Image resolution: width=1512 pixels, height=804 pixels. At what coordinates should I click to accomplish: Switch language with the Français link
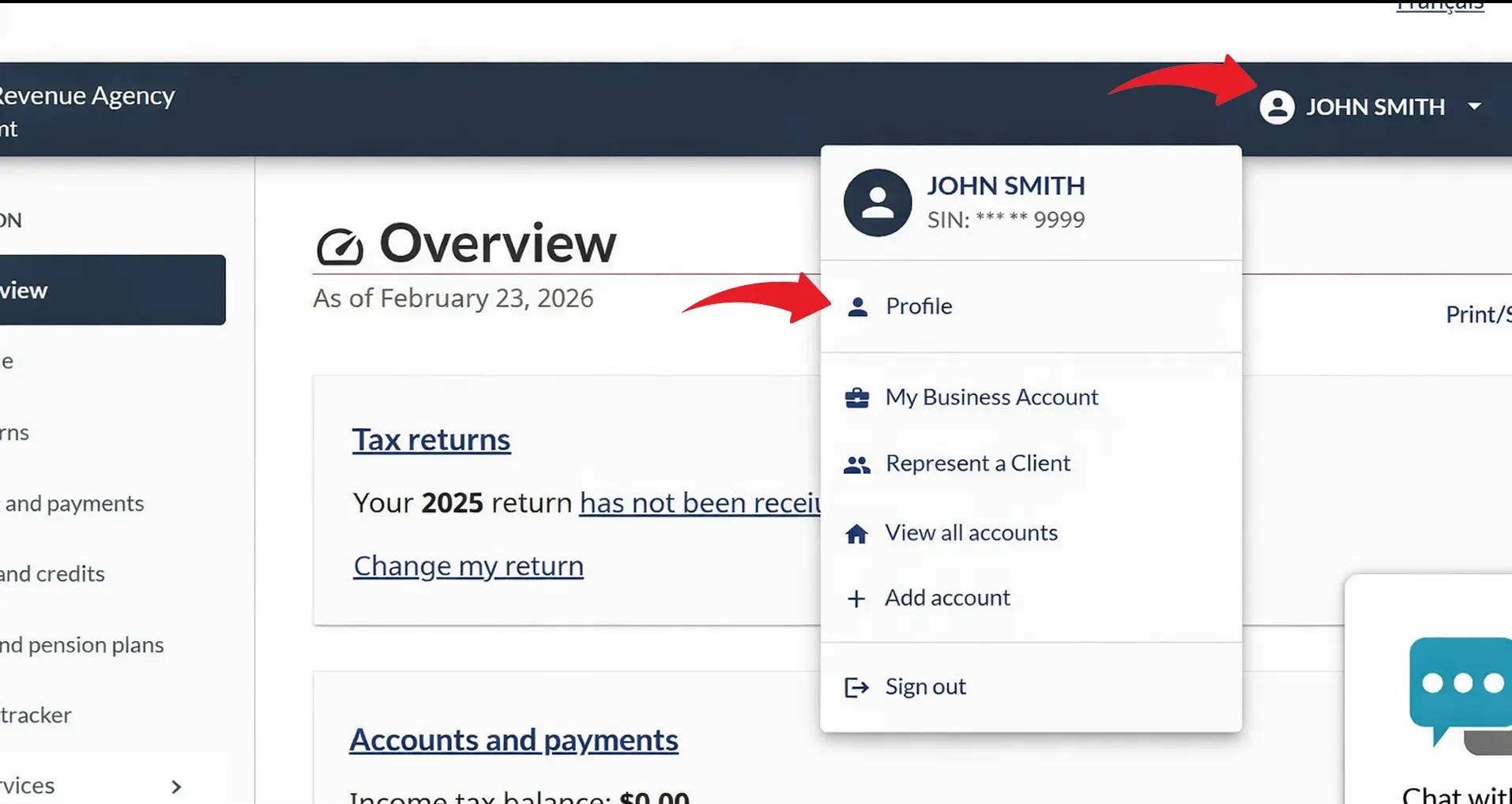[x=1439, y=6]
